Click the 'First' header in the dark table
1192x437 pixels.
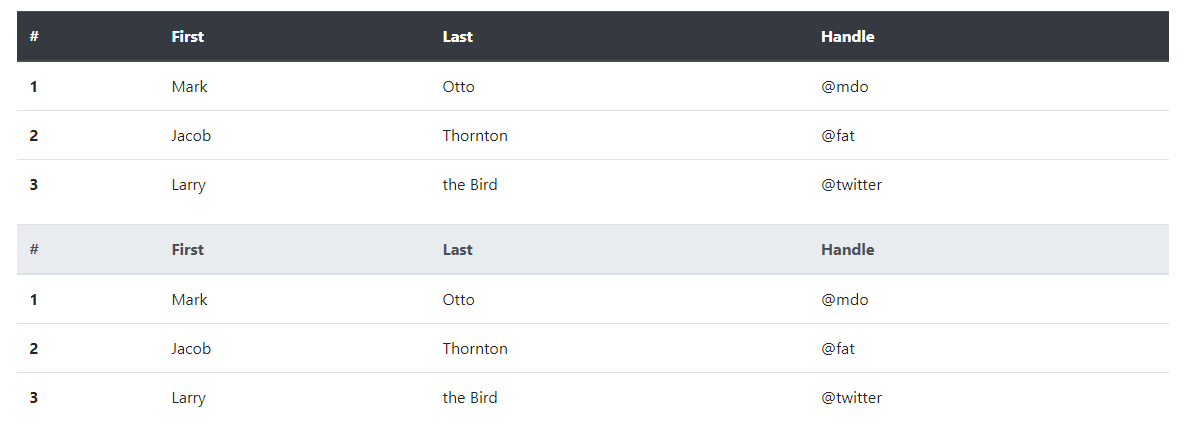coord(187,37)
